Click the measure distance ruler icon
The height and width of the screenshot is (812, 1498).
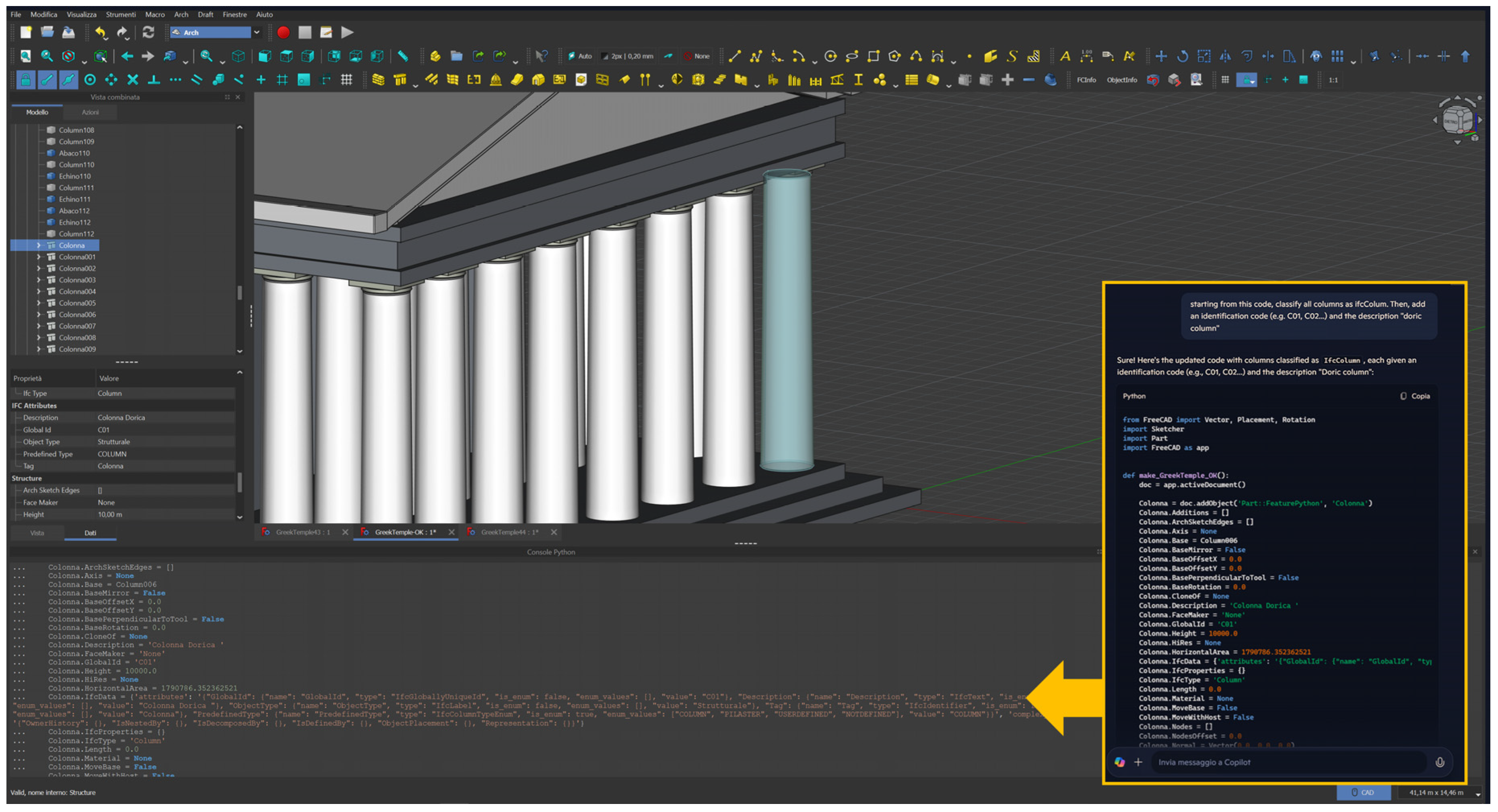click(402, 56)
